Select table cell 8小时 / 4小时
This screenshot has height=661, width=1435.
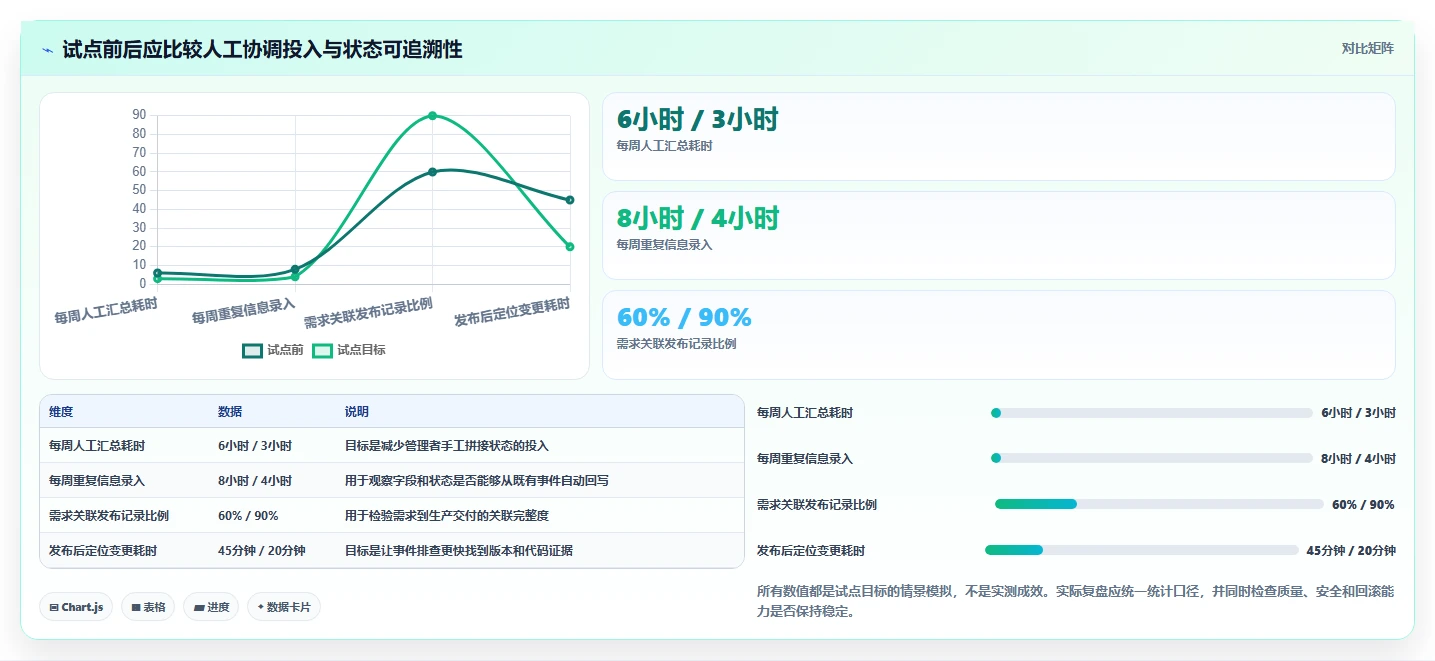tap(255, 481)
